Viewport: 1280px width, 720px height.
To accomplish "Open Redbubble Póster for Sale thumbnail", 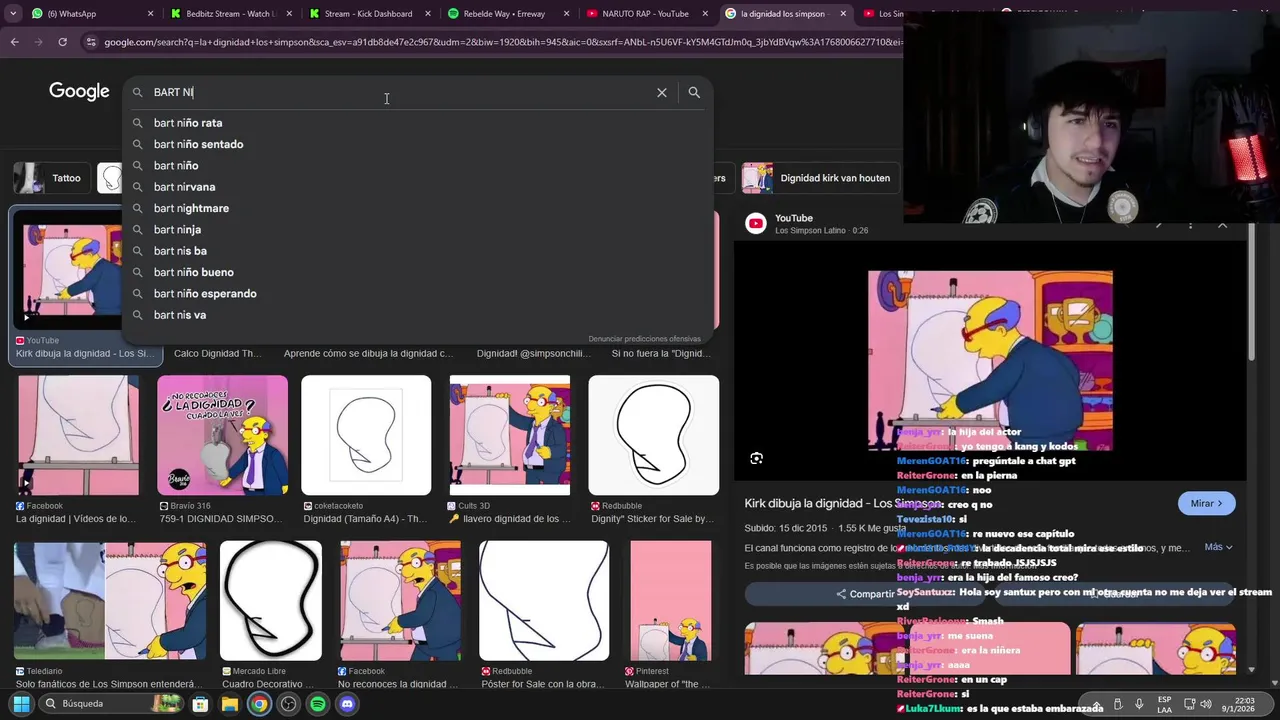I will [x=544, y=601].
